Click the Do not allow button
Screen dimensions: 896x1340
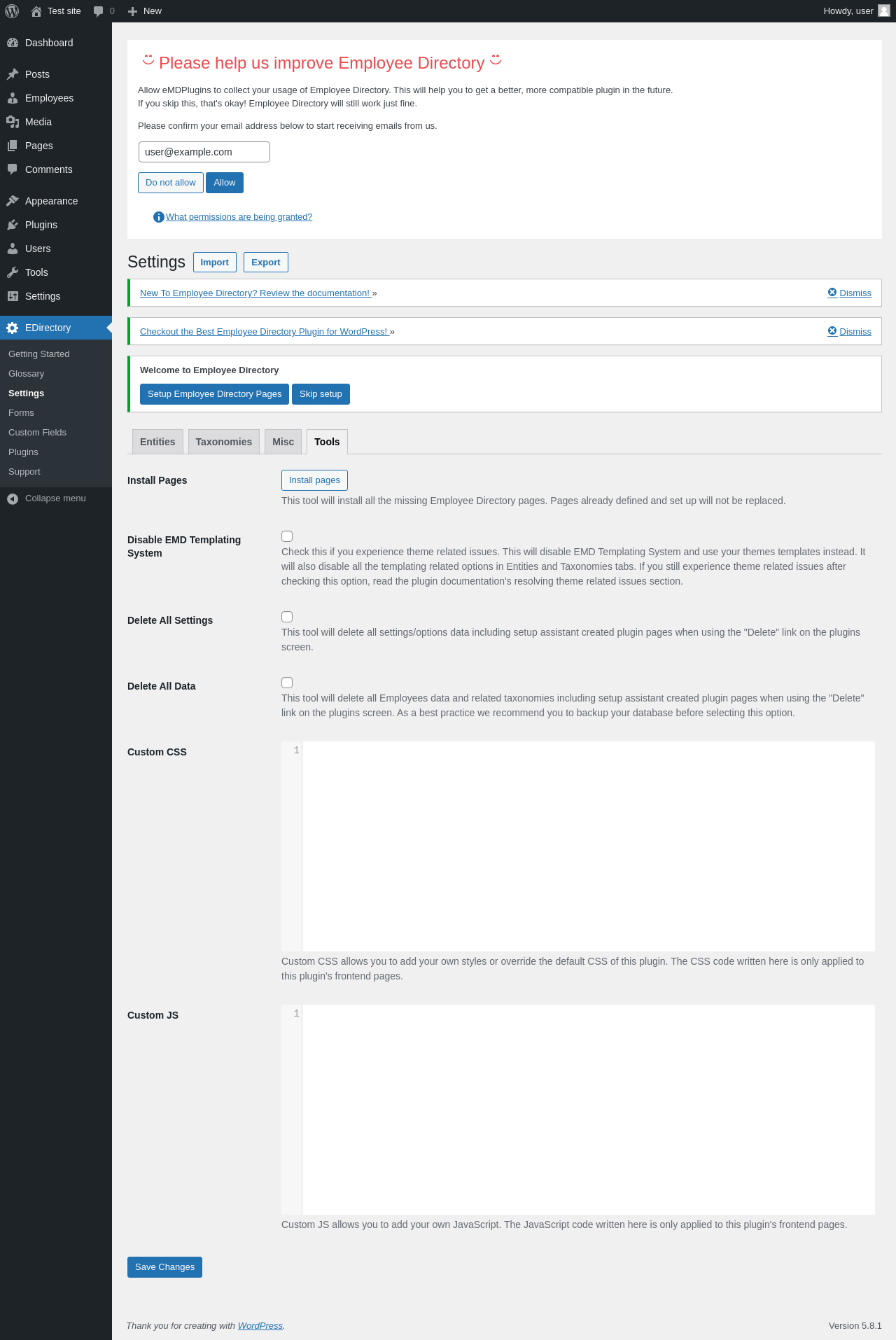click(171, 183)
